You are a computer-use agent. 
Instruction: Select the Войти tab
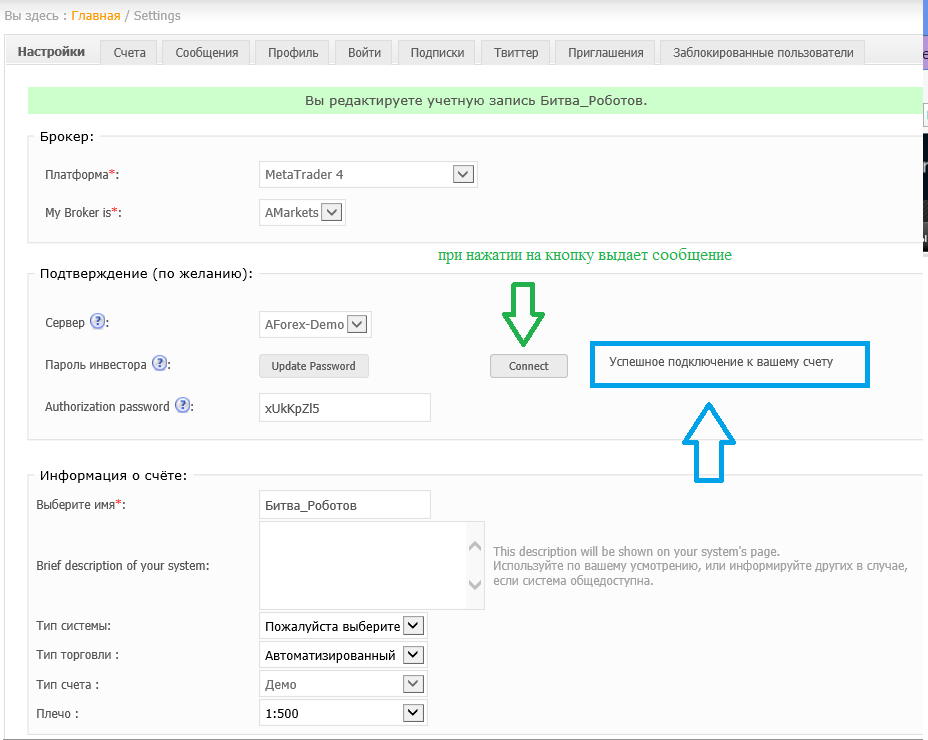365,53
